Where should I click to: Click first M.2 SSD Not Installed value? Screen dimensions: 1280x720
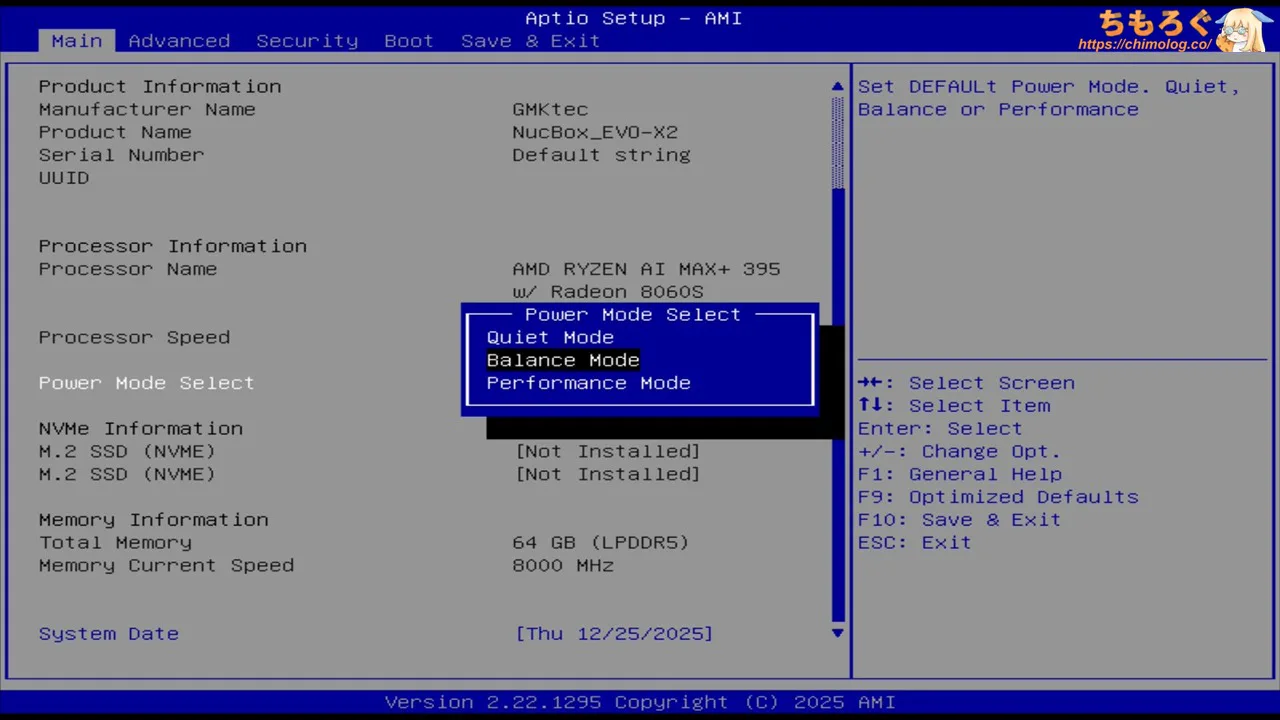[607, 452]
